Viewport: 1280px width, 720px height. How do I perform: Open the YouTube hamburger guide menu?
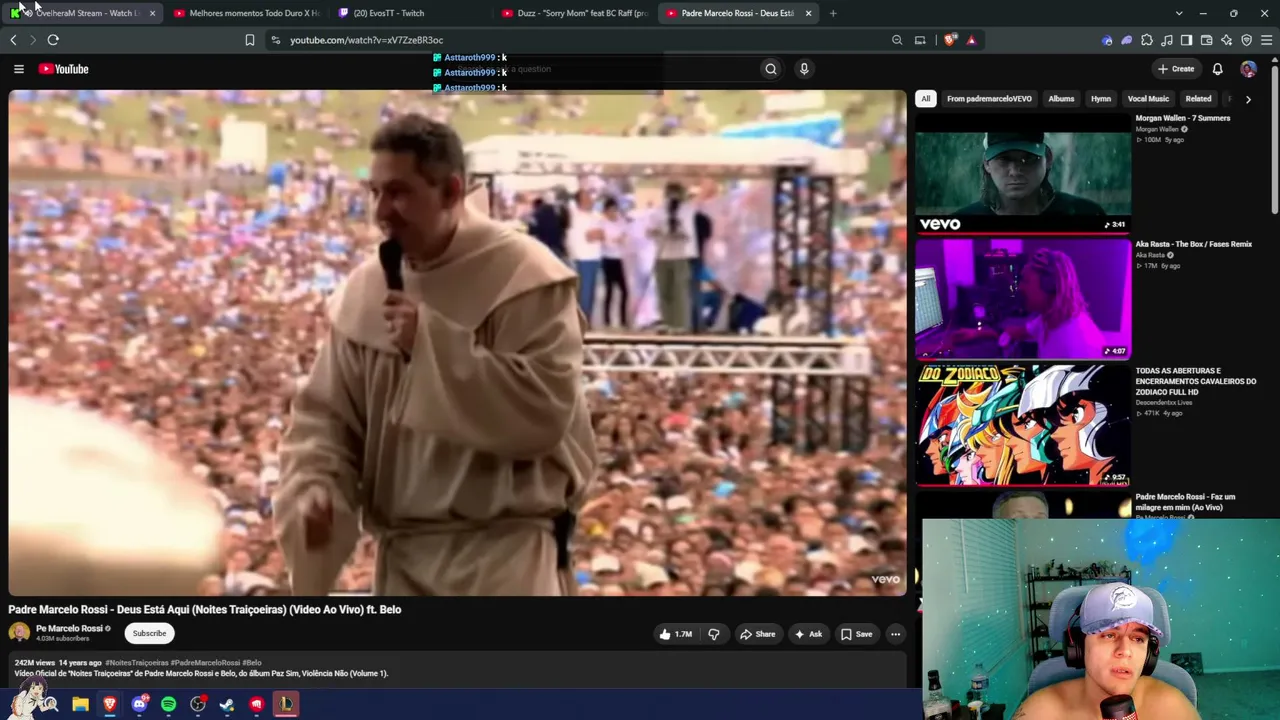18,69
